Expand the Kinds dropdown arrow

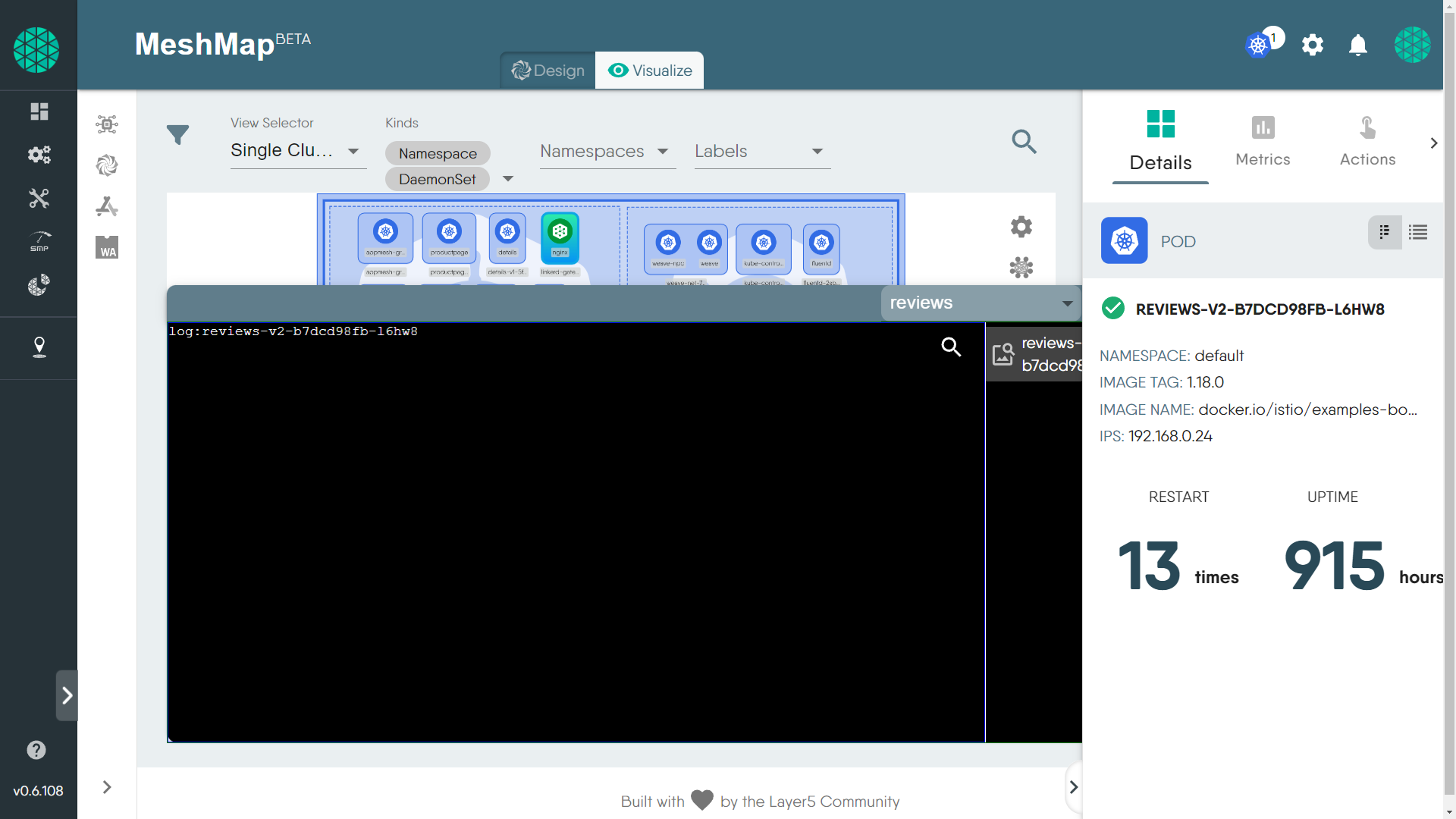[x=508, y=179]
